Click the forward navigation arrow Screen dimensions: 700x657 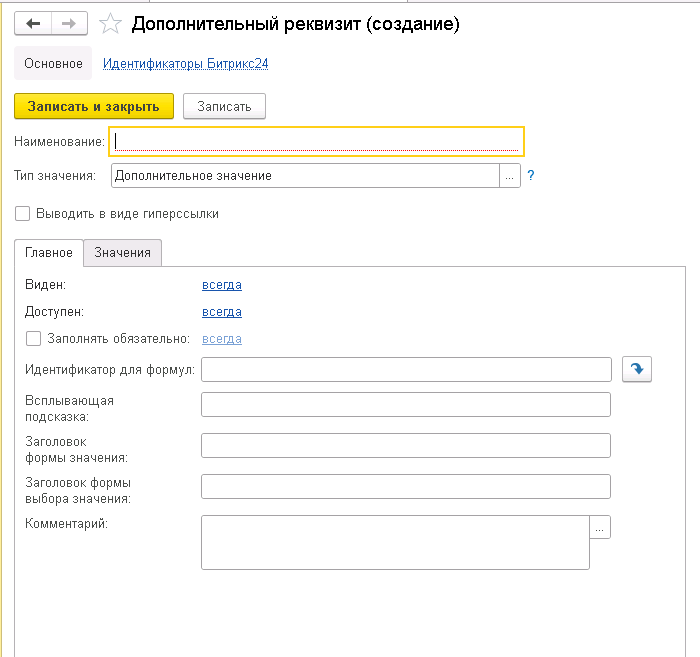pos(68,23)
